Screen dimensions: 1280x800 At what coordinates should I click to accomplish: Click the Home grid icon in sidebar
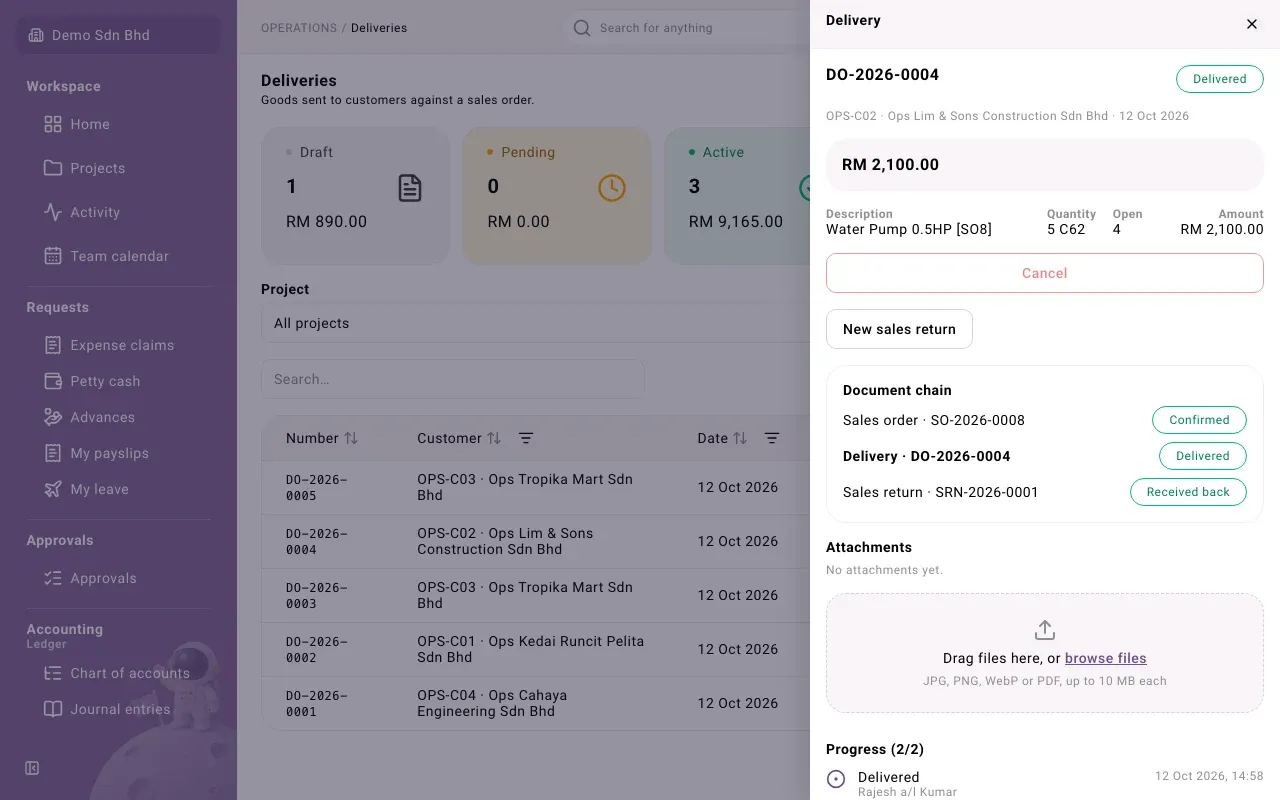click(53, 124)
